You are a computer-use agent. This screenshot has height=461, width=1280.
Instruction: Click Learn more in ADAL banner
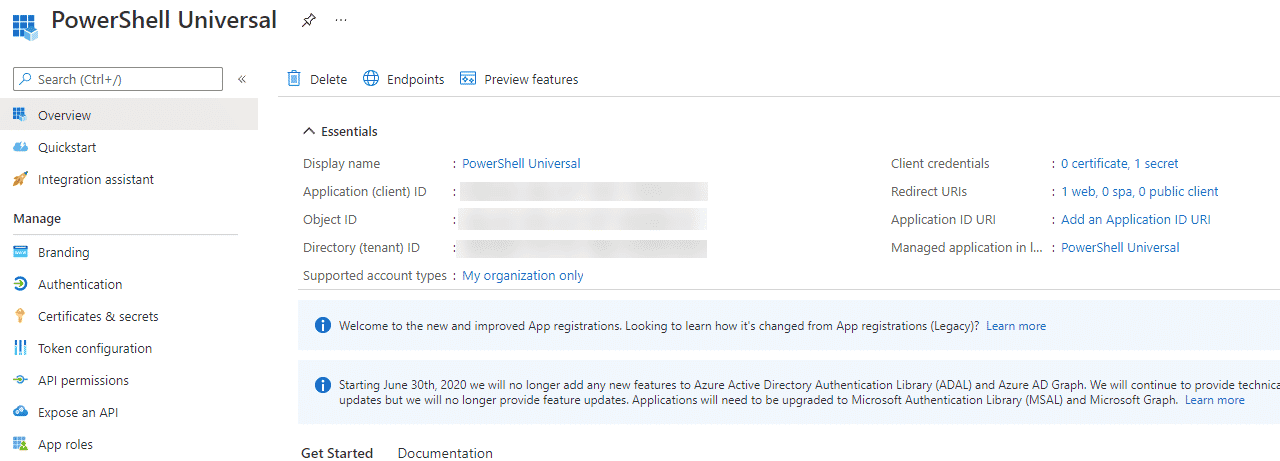tap(1215, 400)
